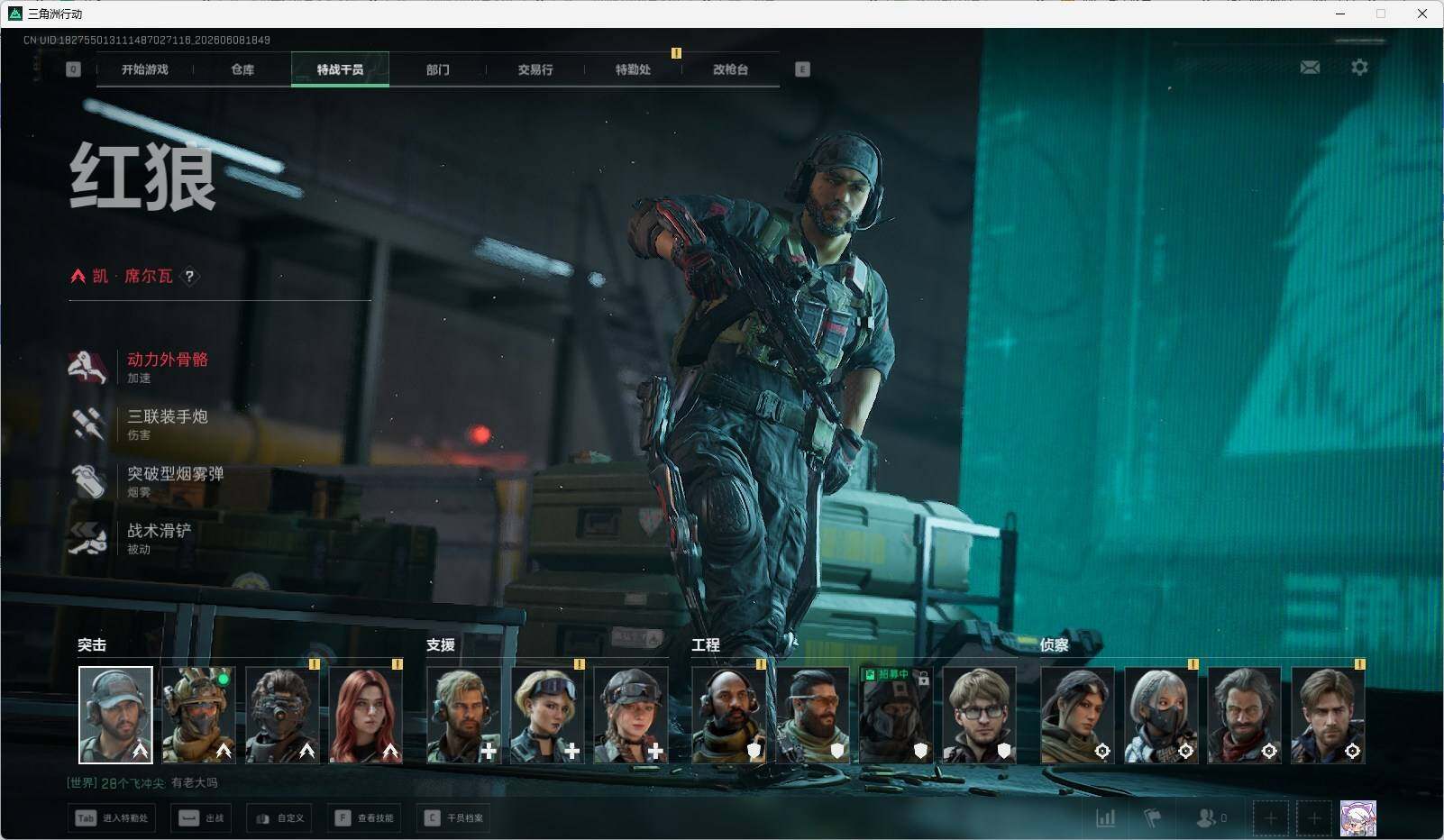Select the first 突击 operator with cap
1444x840 pixels.
[x=115, y=715]
